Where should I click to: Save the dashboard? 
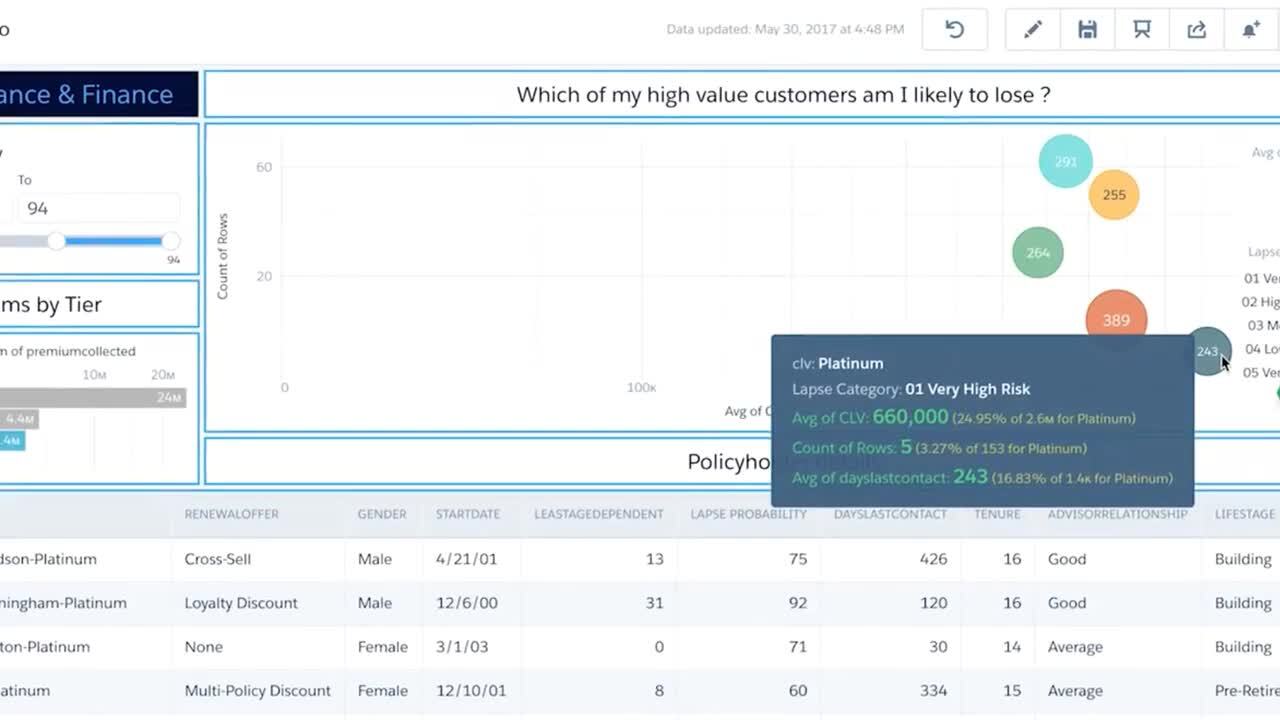(1087, 29)
